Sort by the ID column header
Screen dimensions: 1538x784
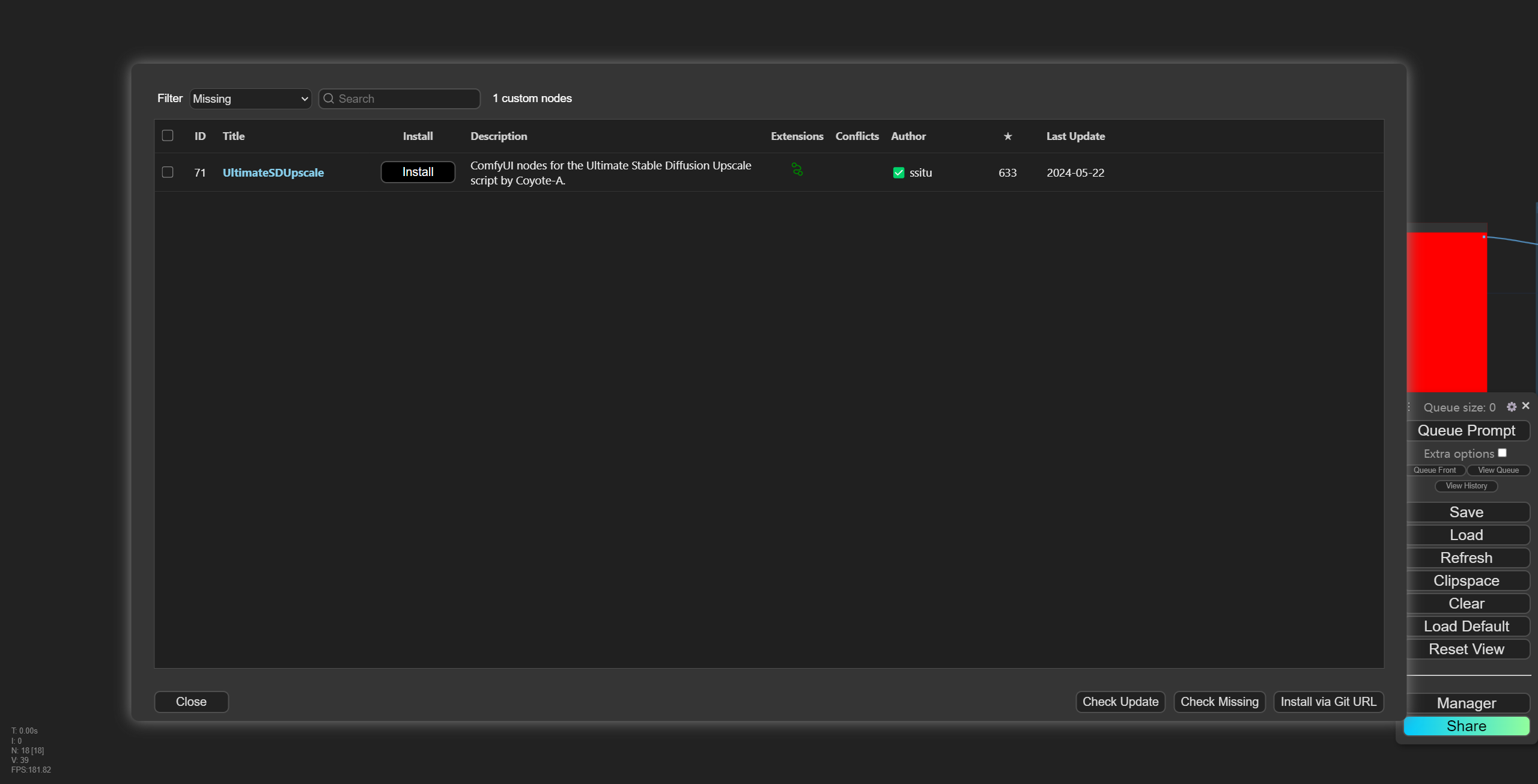[x=200, y=136]
